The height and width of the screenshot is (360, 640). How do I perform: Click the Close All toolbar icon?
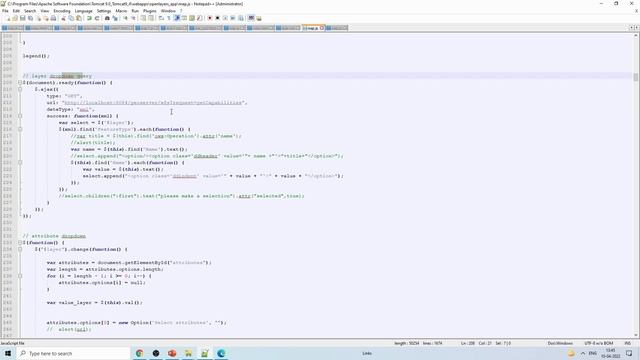(46, 18)
